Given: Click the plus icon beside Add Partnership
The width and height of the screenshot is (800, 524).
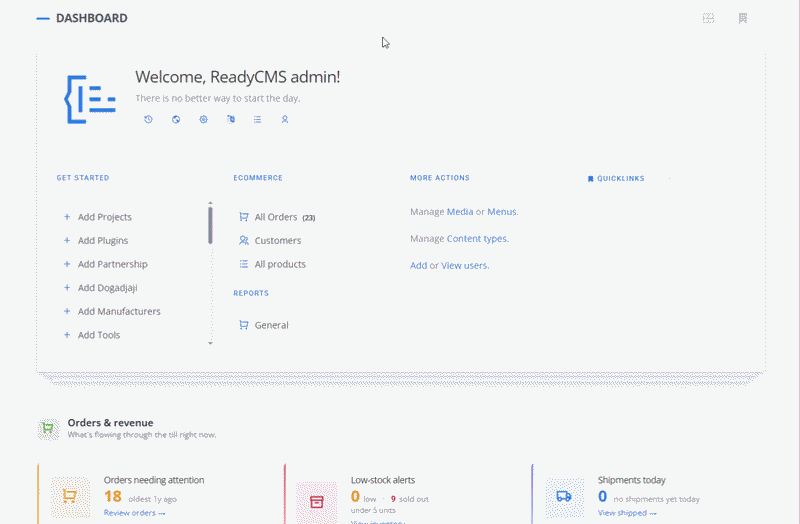Looking at the screenshot, I should pos(67,264).
